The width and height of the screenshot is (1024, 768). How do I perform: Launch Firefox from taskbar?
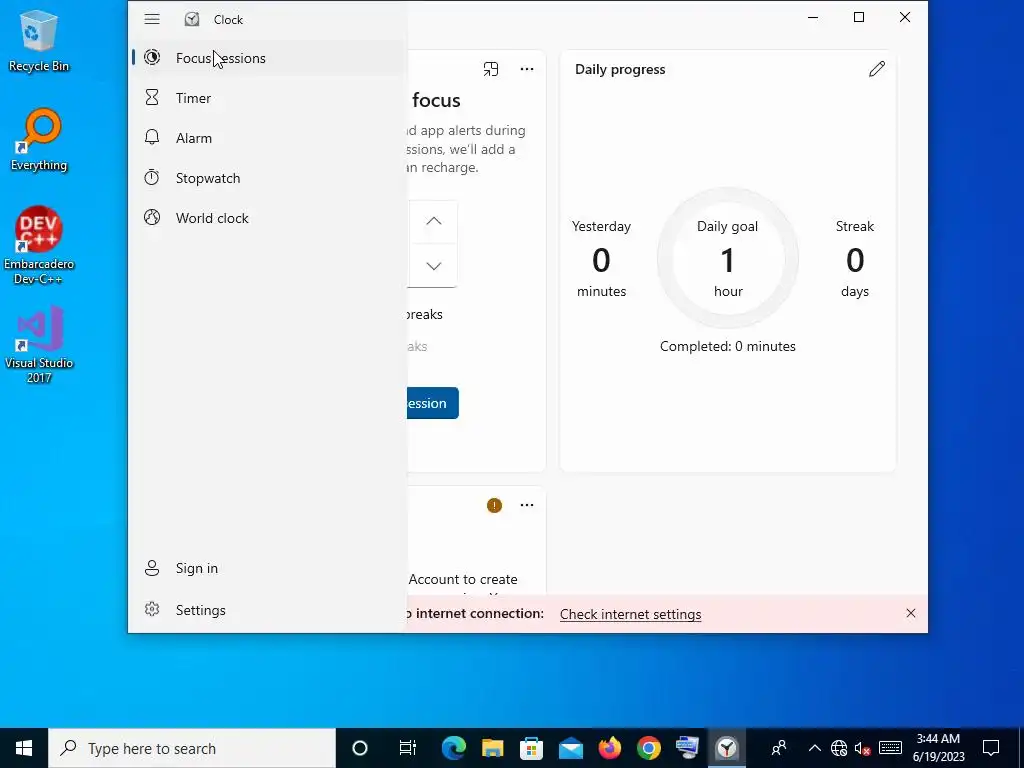point(610,748)
